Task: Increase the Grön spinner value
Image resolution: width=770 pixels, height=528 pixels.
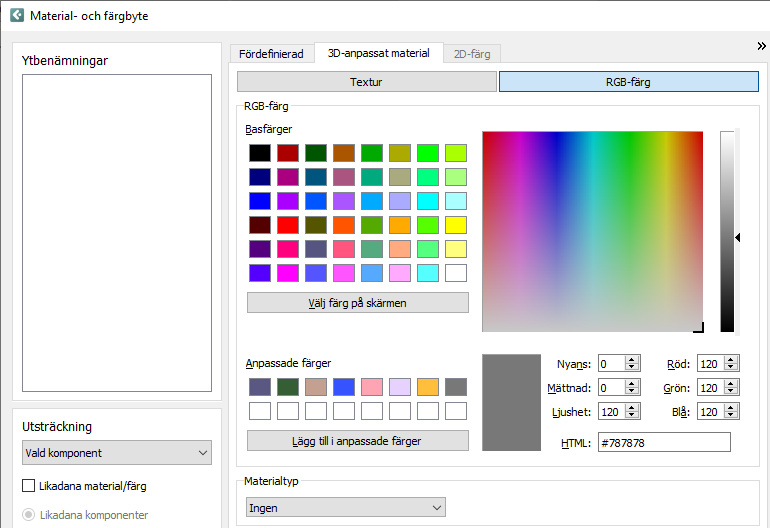Action: pos(732,384)
